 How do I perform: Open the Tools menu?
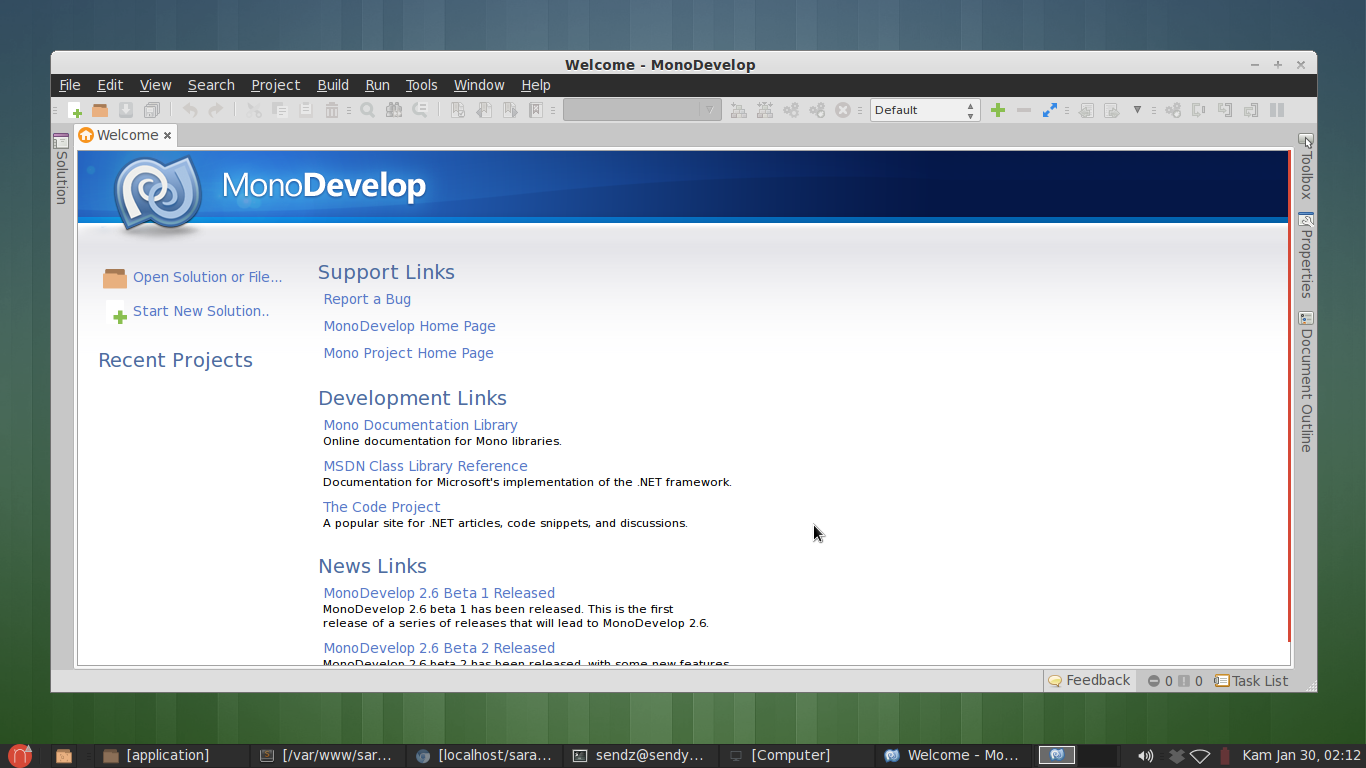[x=421, y=85]
